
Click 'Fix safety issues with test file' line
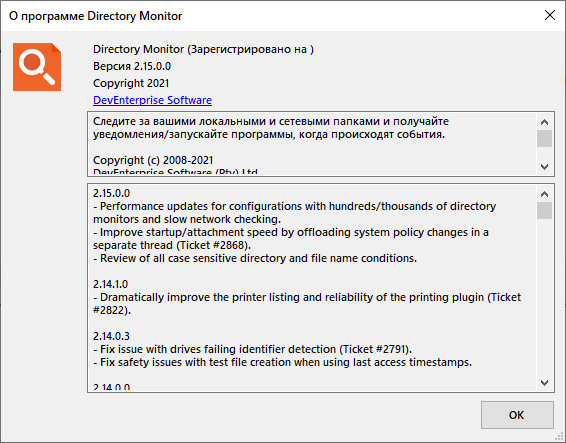(282, 362)
